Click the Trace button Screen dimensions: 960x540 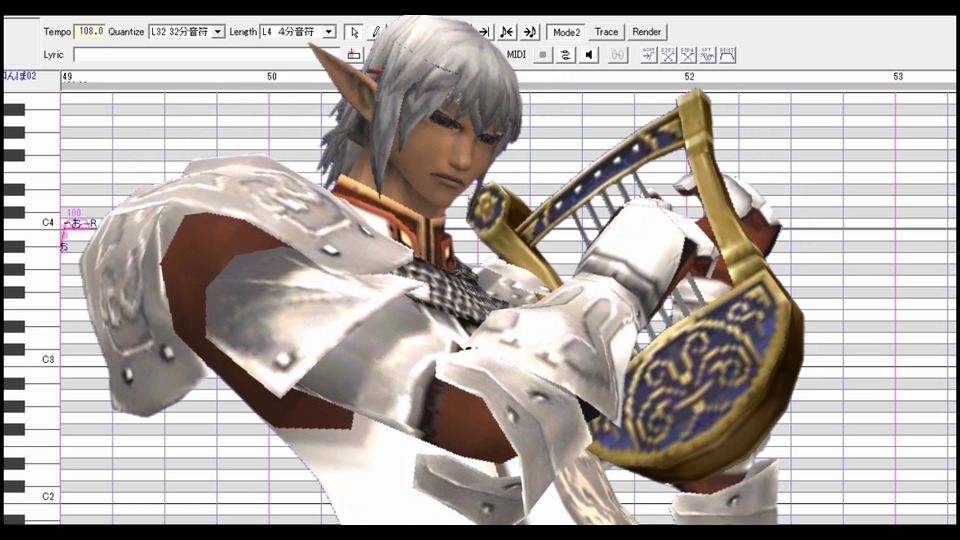[x=606, y=32]
